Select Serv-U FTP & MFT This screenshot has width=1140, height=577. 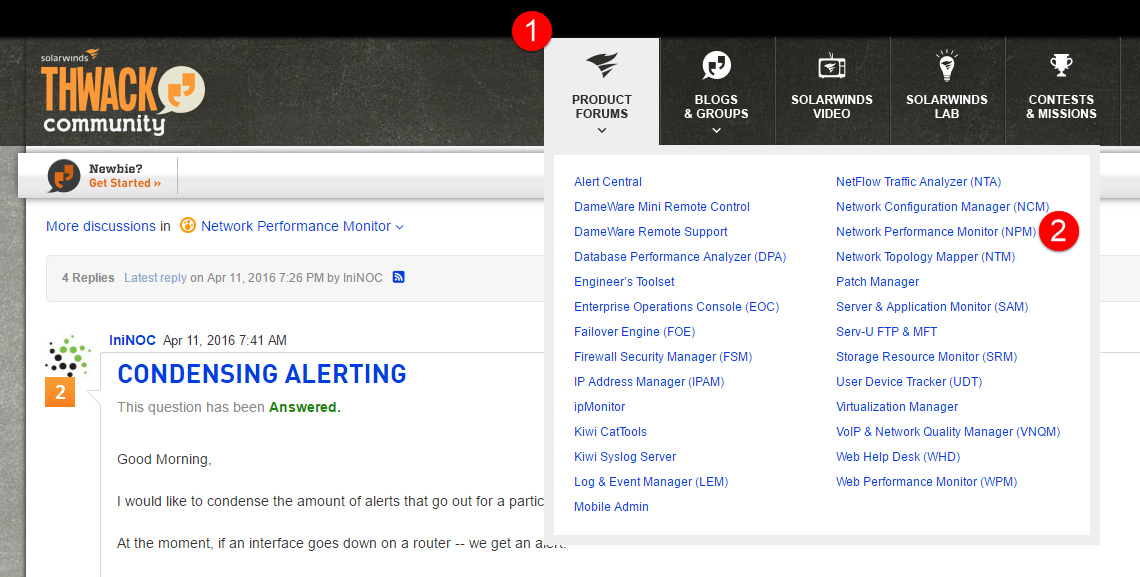(886, 331)
